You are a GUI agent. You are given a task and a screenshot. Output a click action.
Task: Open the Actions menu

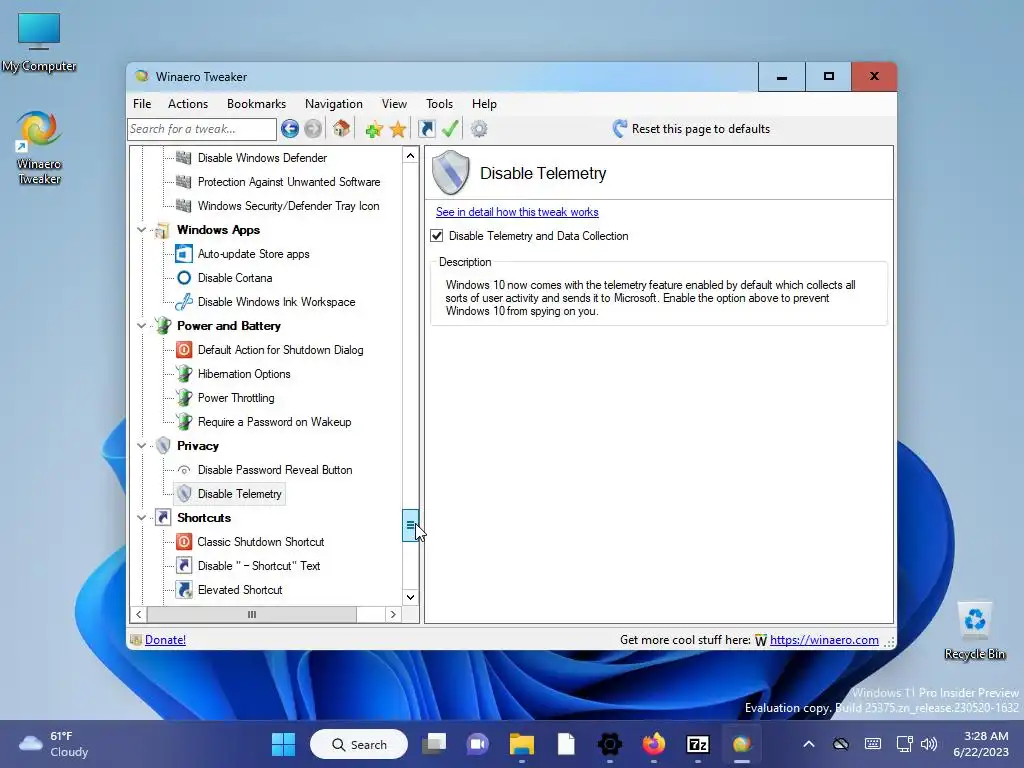187,104
